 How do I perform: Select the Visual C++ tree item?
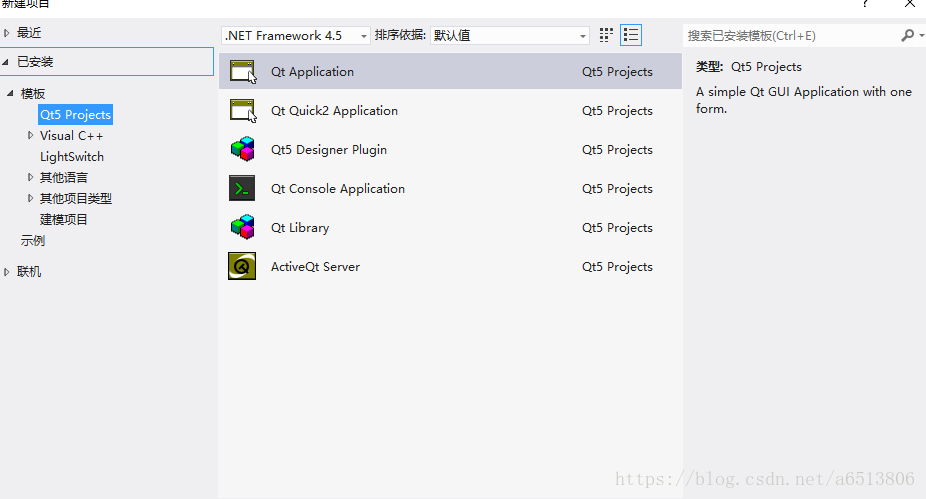pyautogui.click(x=71, y=136)
